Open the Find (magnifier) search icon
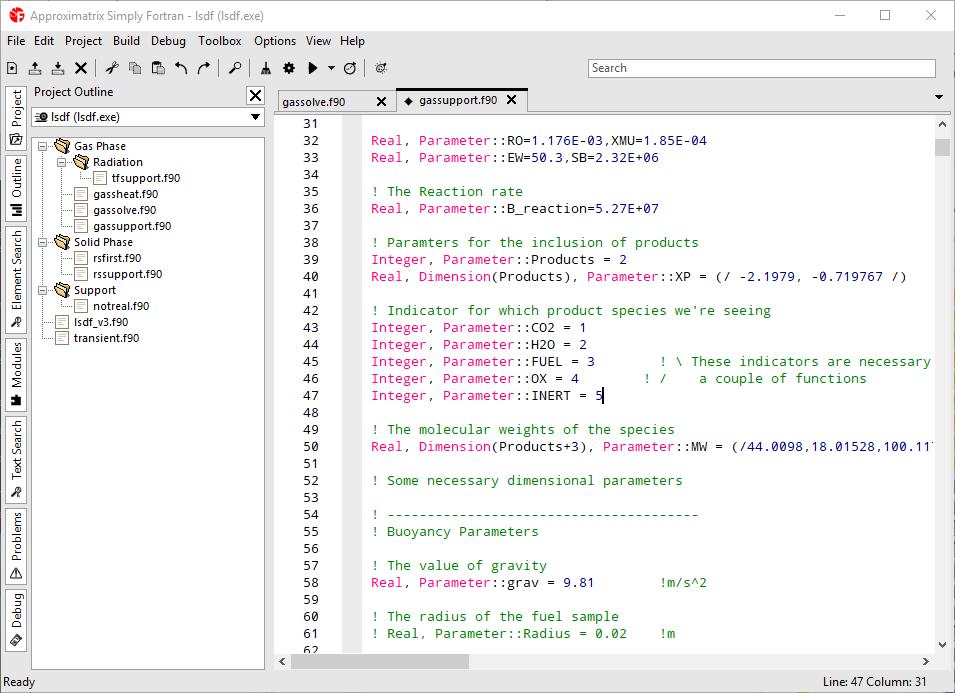The image size is (955, 693). click(235, 68)
